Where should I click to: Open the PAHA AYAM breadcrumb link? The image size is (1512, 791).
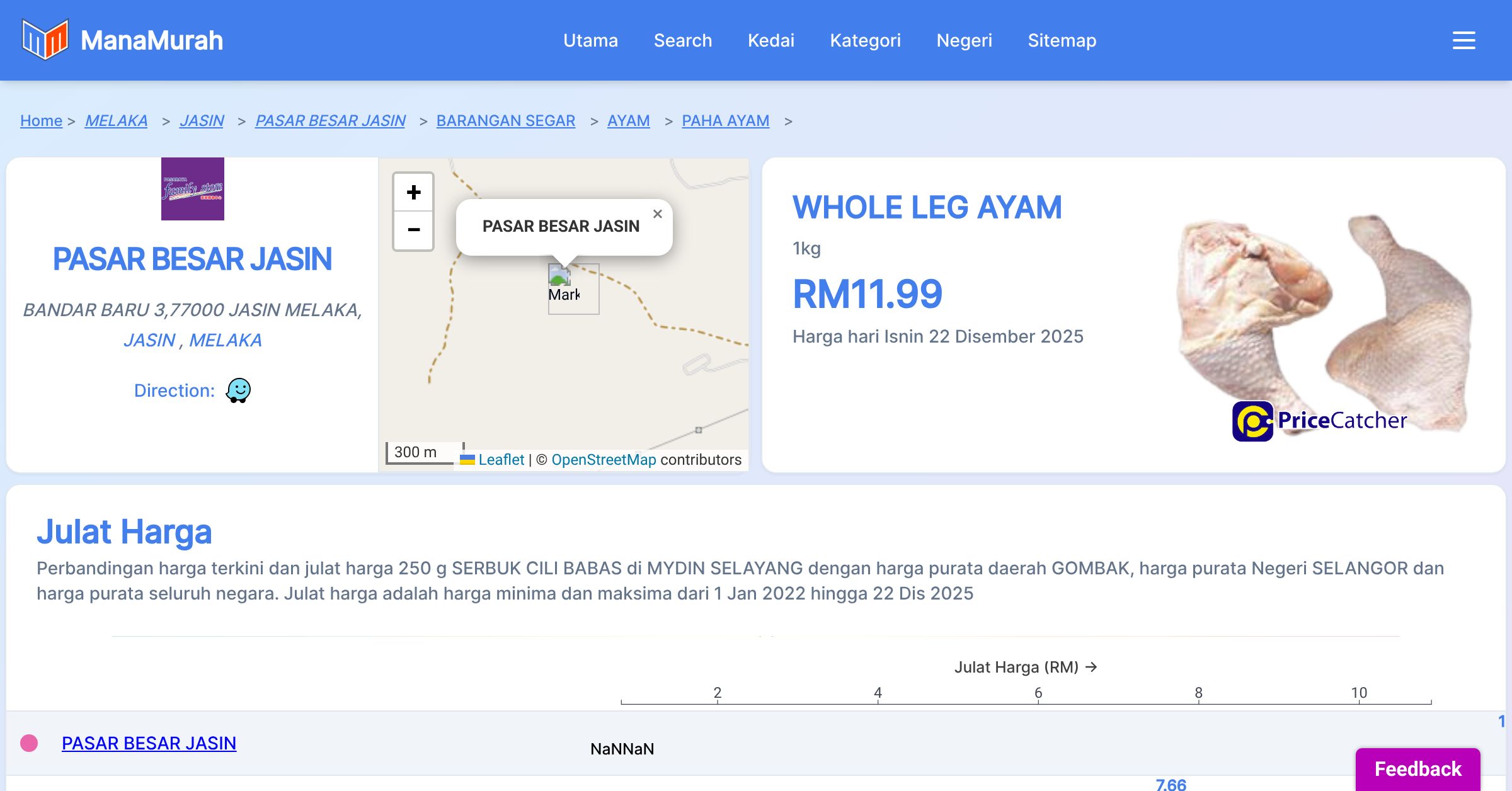725,120
